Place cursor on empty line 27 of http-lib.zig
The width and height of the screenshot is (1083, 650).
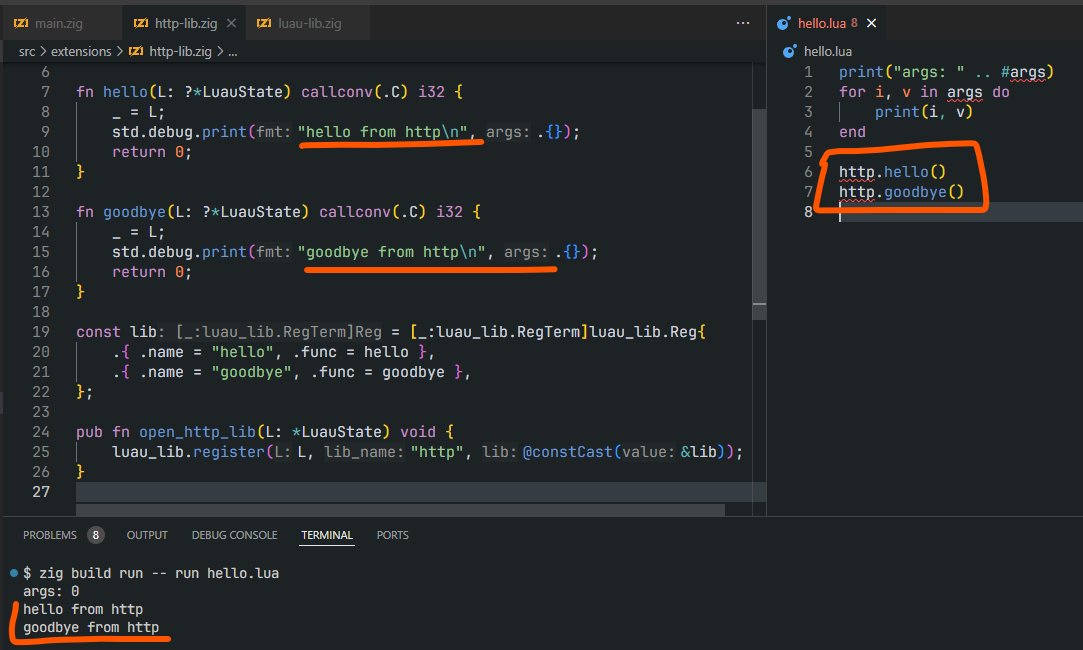[414, 492]
